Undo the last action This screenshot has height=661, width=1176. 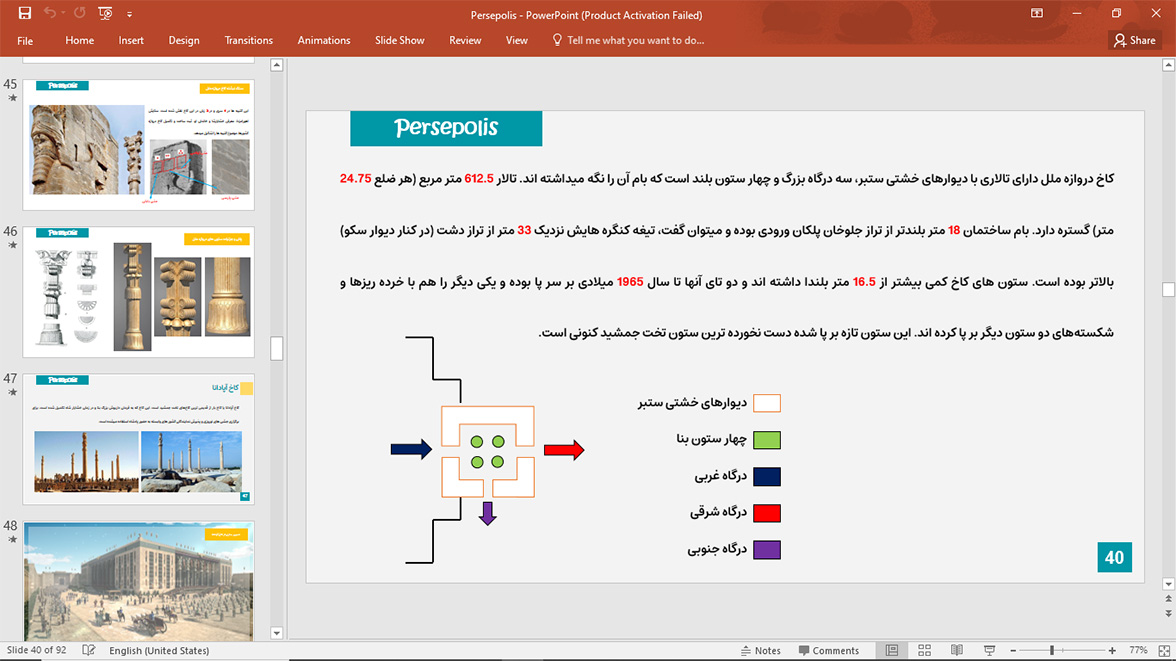pos(50,14)
